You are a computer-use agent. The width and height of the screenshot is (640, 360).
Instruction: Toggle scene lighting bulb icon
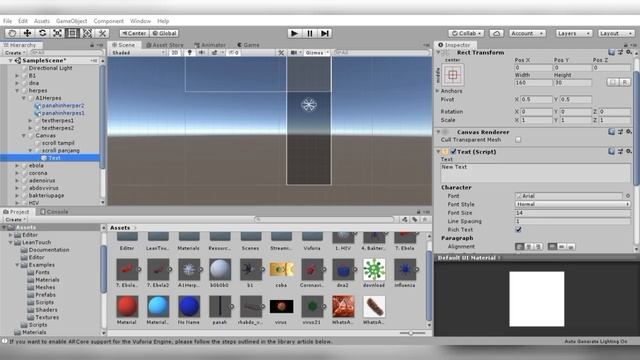tap(189, 53)
